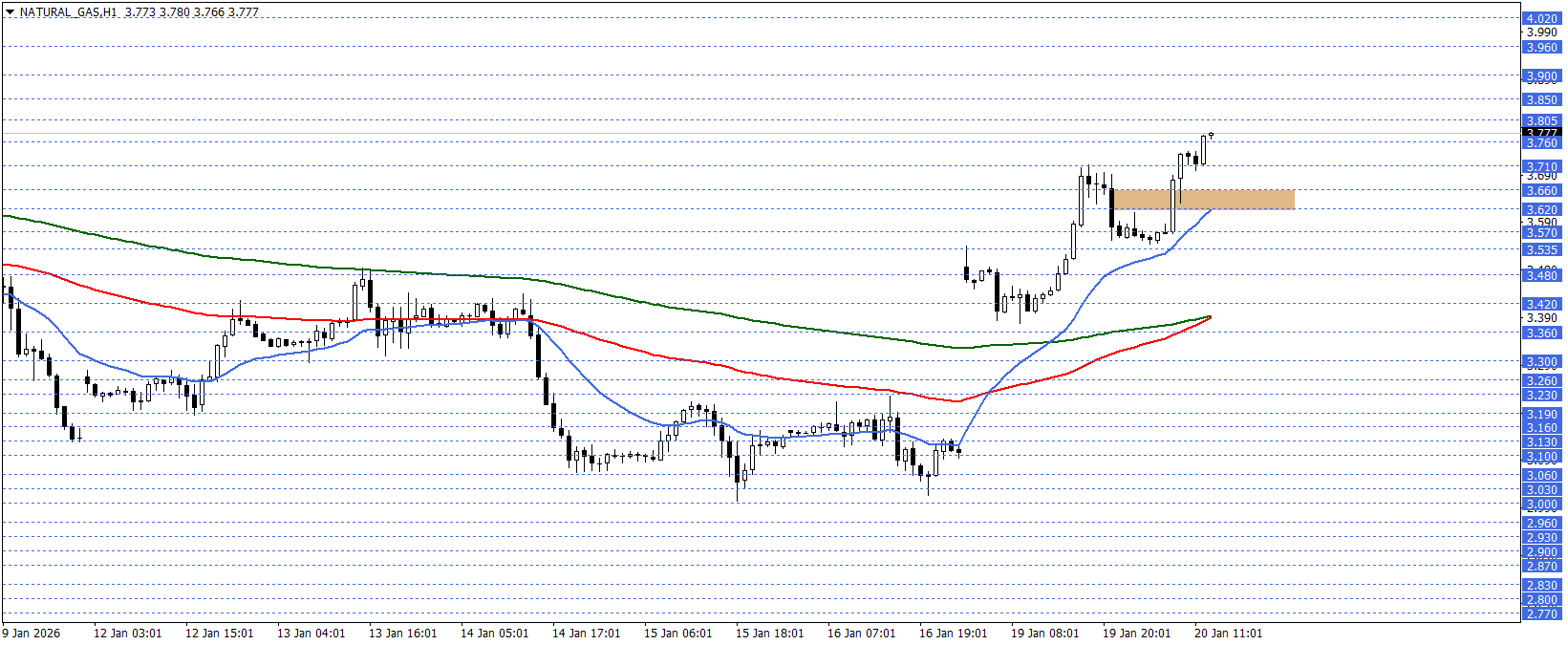Click the 12 Jan 03:01 time label
The image size is (1568, 645).
[x=127, y=633]
